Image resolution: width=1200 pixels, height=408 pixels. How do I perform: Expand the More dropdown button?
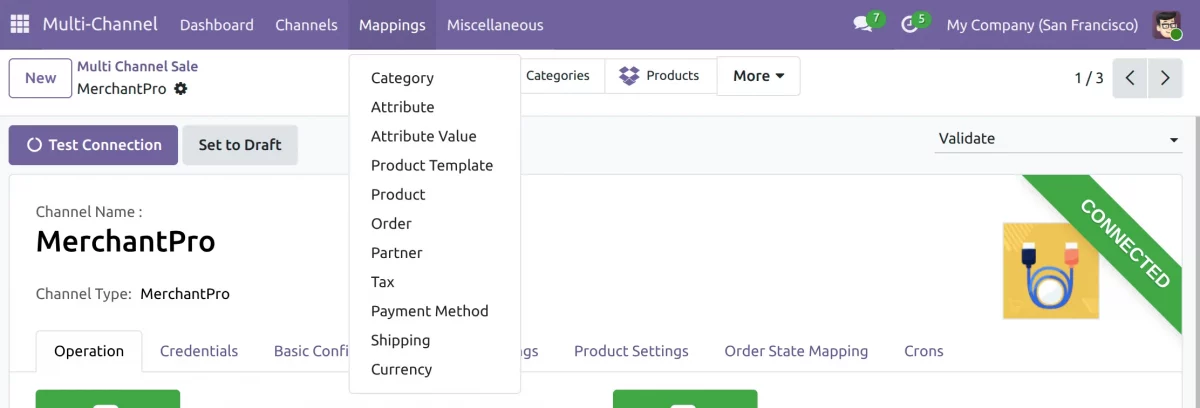[758, 76]
